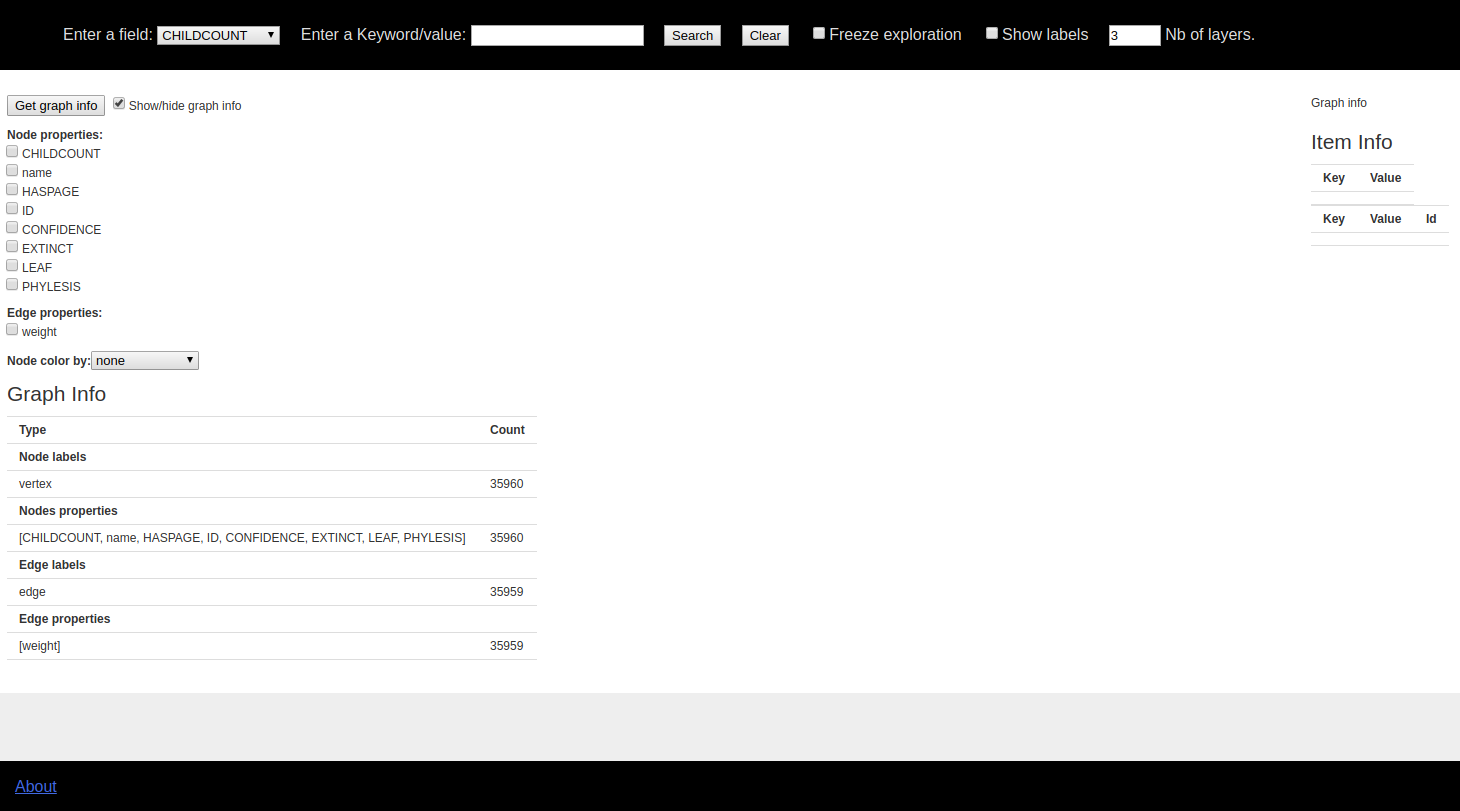
Task: Click the edge count 35959 in edge row
Action: tap(507, 592)
